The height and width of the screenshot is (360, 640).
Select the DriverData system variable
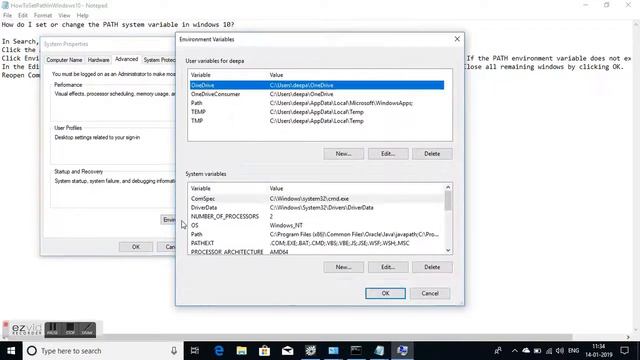tap(317, 207)
